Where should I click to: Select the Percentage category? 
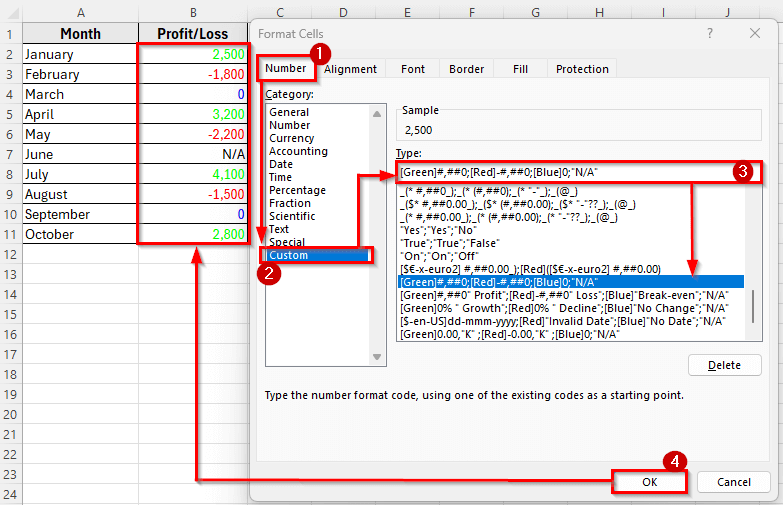[x=297, y=190]
